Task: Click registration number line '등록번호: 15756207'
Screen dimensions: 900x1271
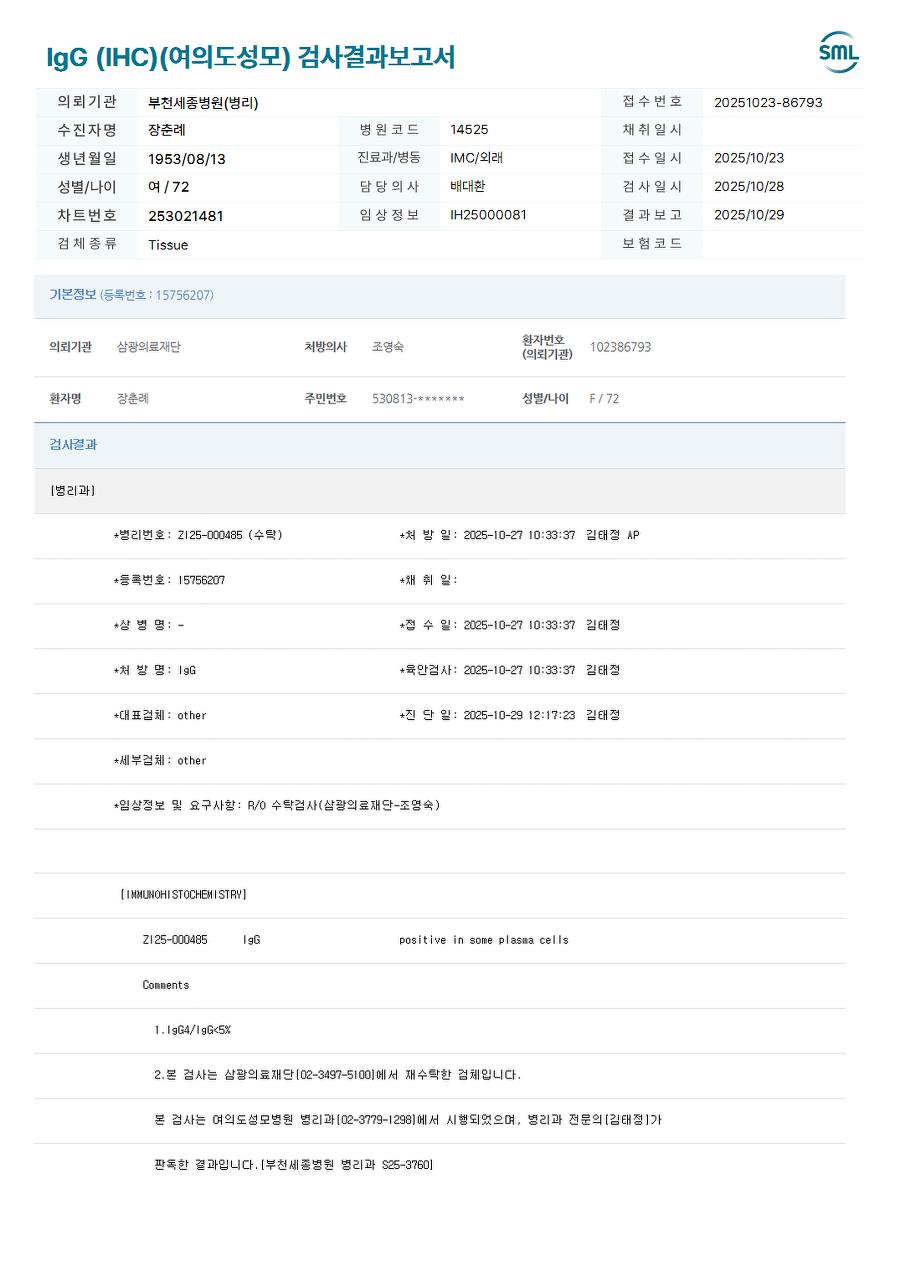Action: pos(169,580)
